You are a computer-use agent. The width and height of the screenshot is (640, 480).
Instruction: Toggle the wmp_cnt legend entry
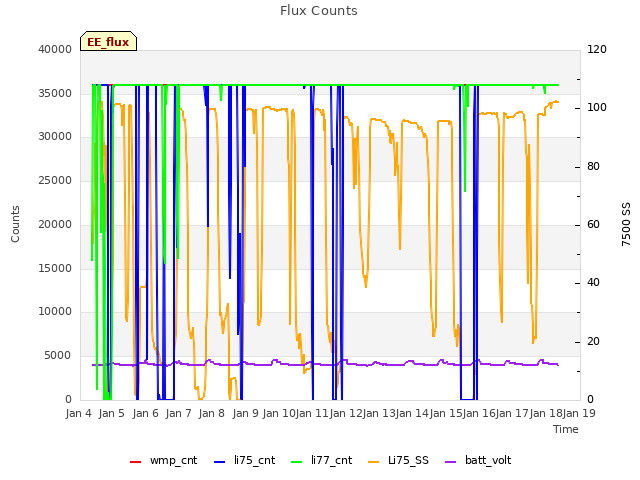click(163, 460)
